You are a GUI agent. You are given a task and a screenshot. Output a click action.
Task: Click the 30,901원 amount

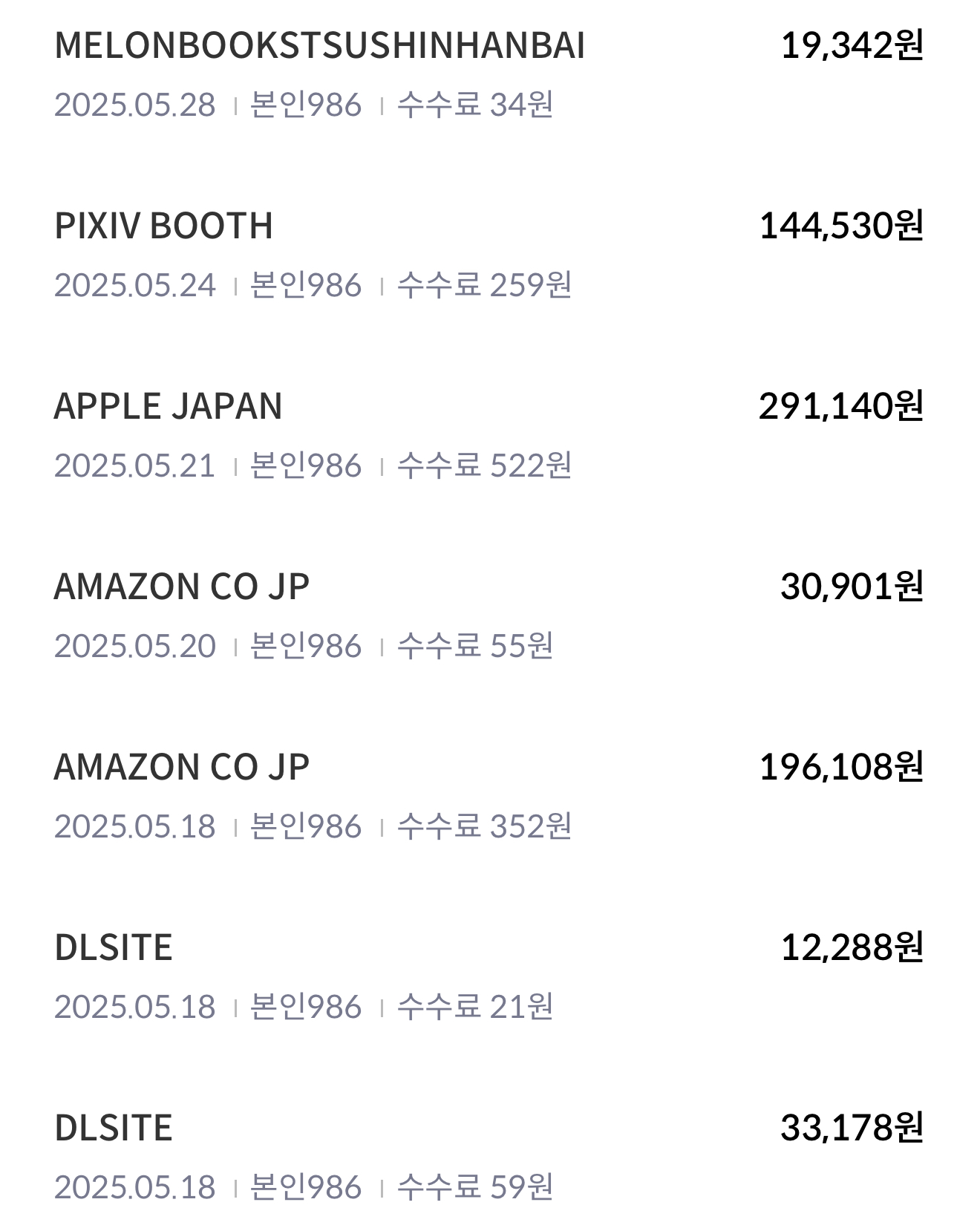[852, 587]
